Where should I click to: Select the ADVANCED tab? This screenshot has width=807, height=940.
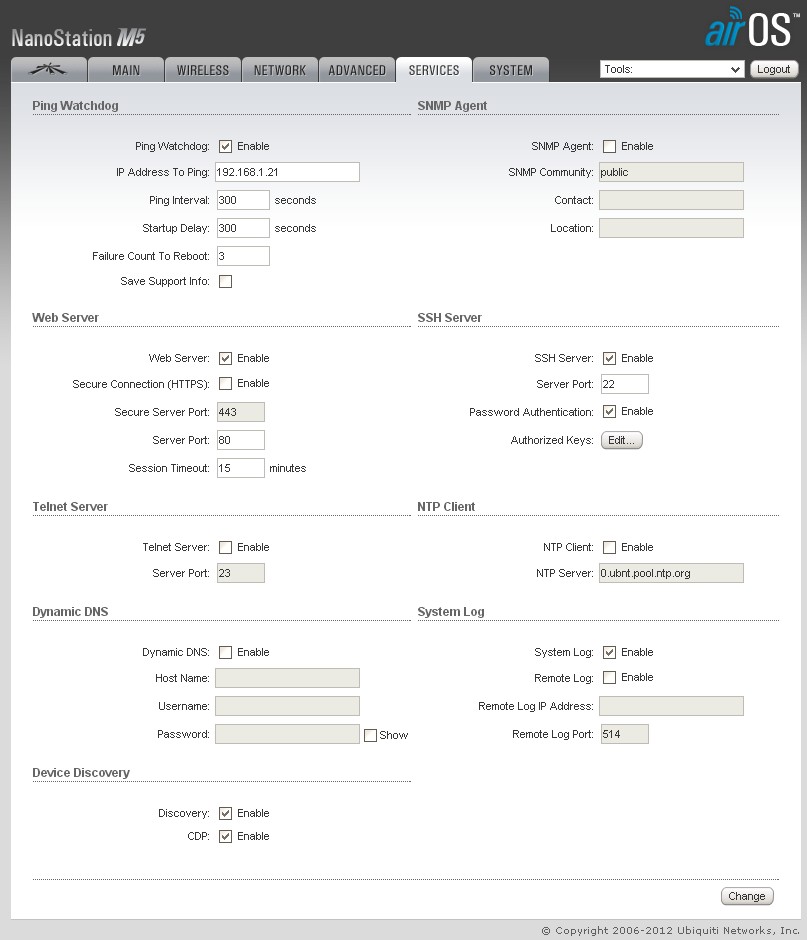[x=357, y=70]
